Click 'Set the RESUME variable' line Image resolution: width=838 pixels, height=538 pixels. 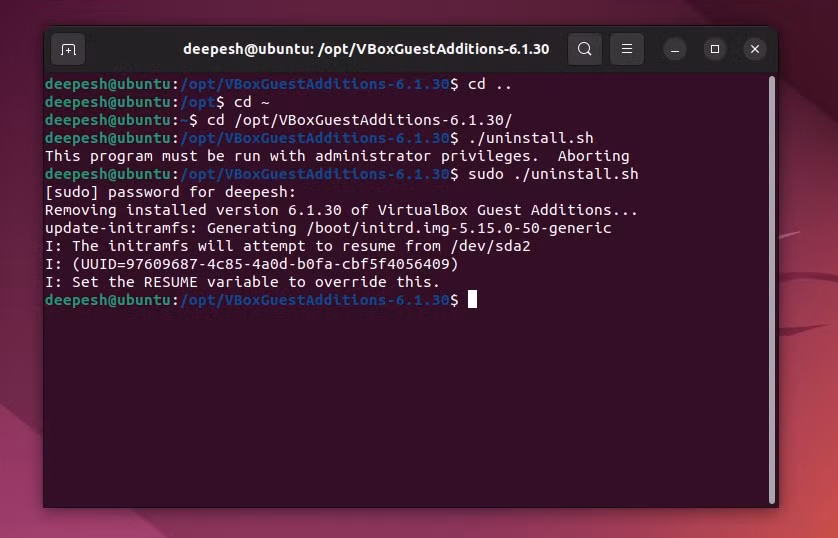pos(243,282)
